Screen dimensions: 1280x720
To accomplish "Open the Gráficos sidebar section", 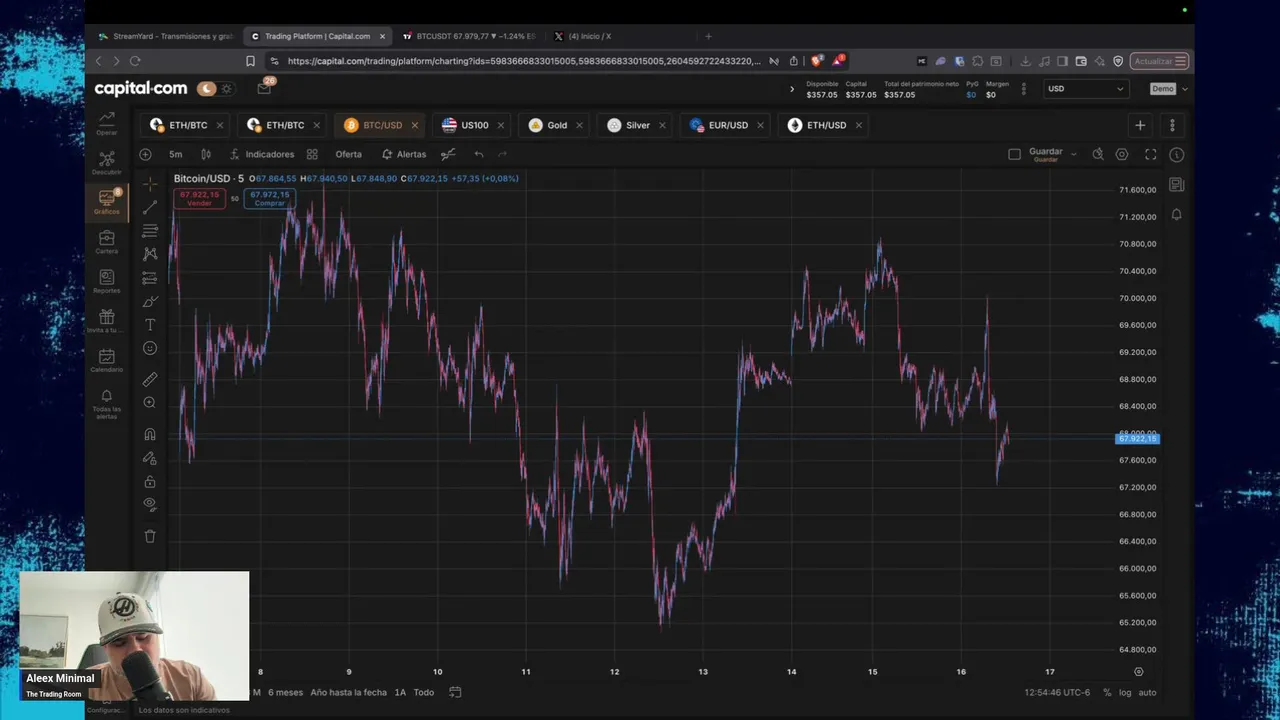I will [106, 202].
